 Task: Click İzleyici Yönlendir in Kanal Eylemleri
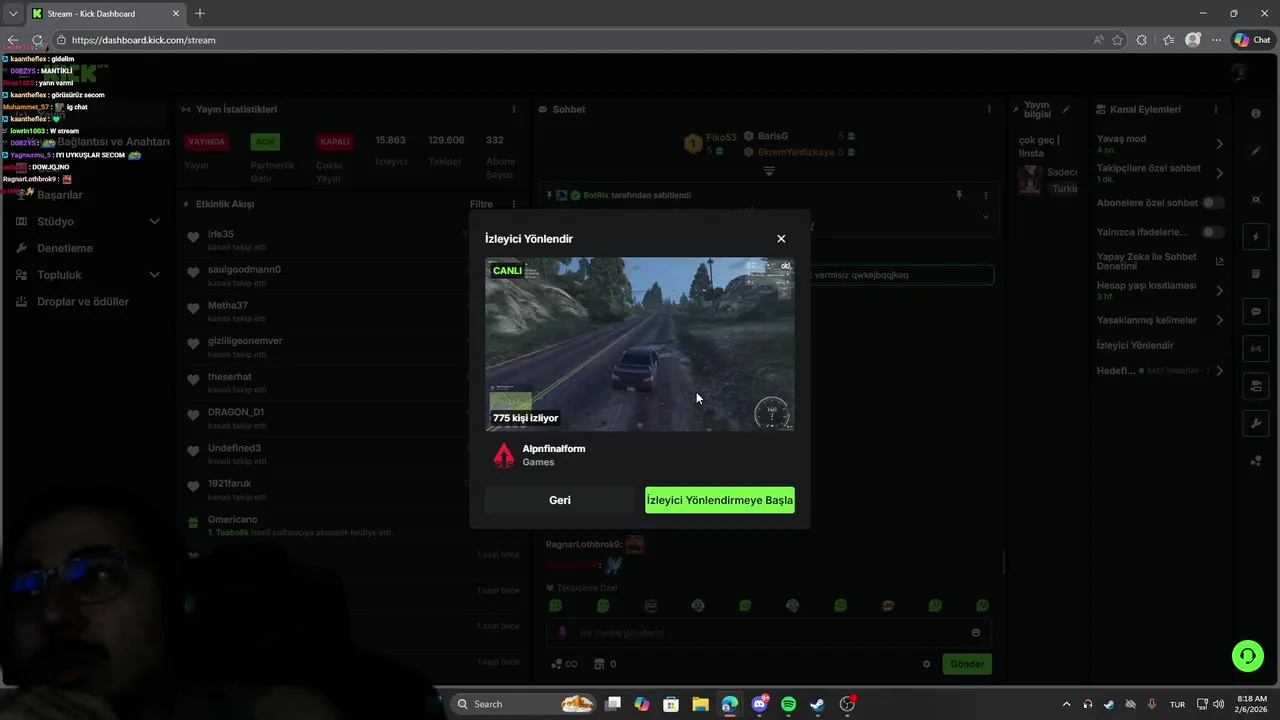(x=1135, y=345)
